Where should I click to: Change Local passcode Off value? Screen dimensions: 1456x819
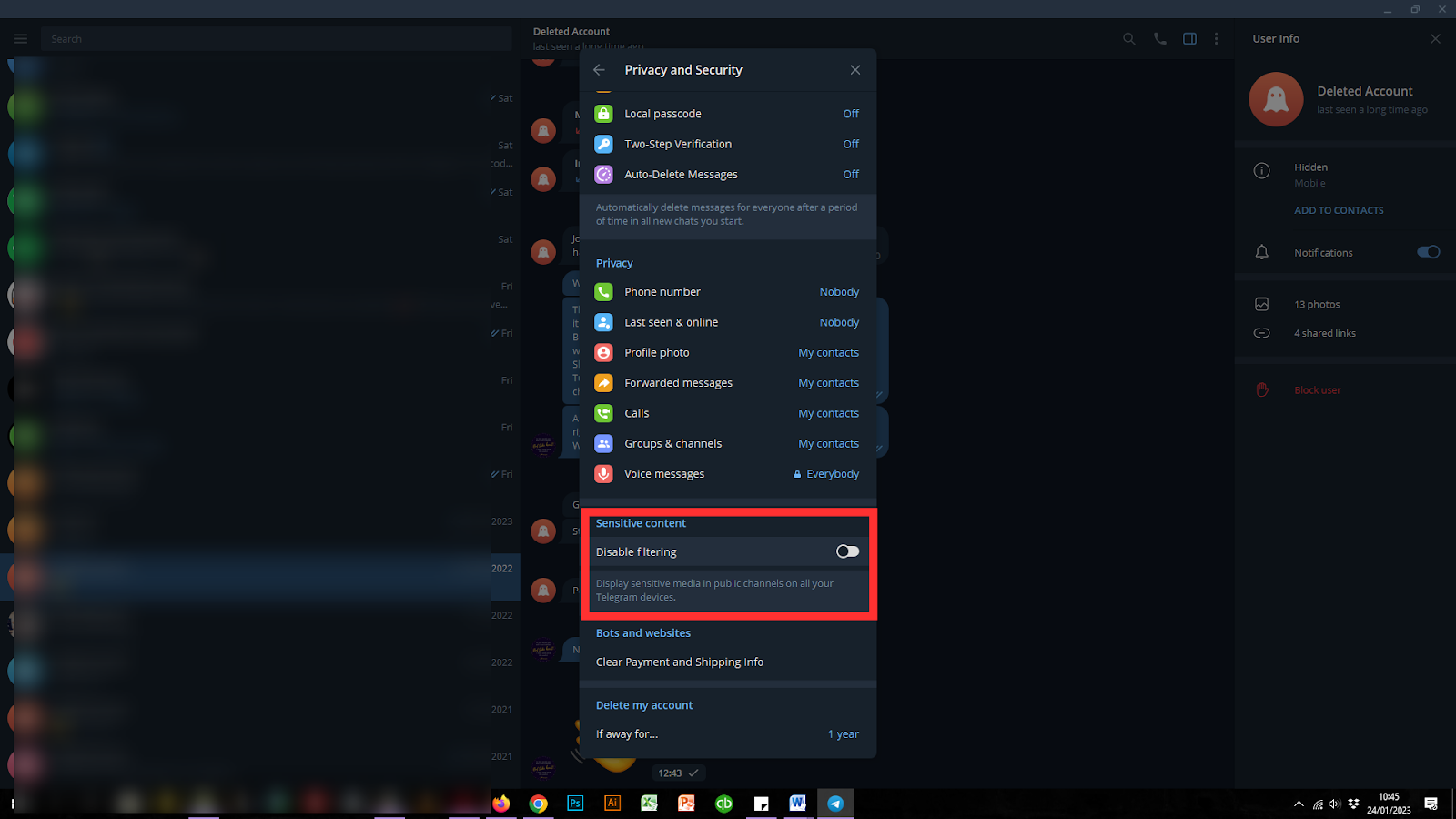pyautogui.click(x=851, y=114)
